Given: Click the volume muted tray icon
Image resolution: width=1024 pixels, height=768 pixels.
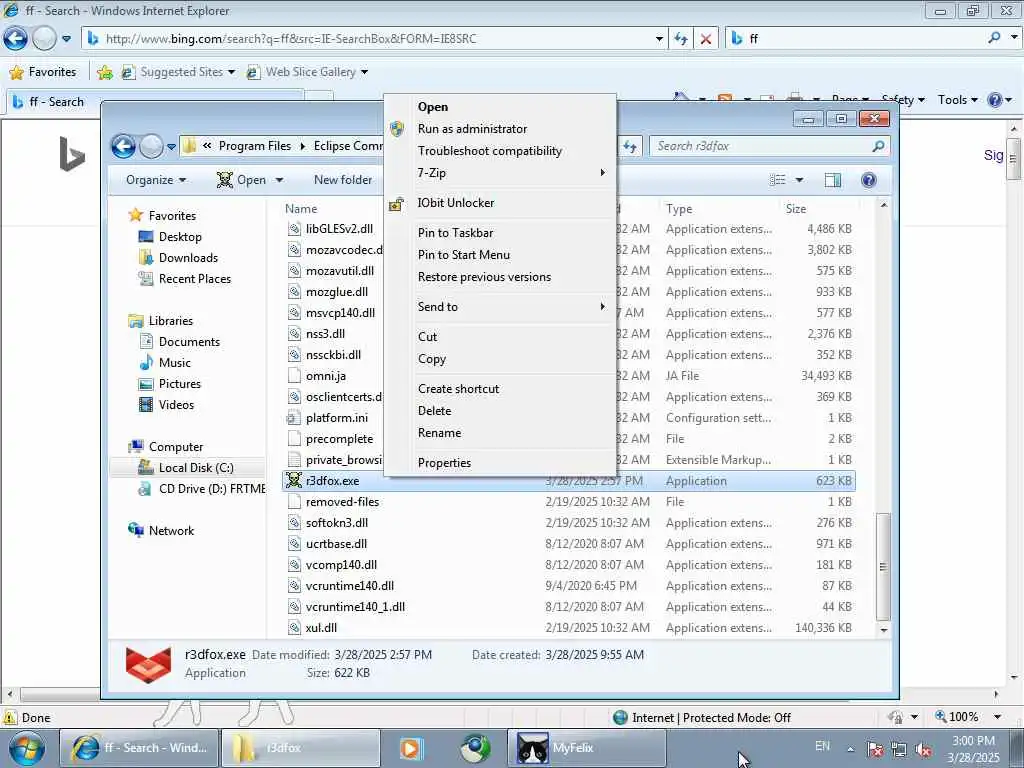Looking at the screenshot, I should 923,750.
